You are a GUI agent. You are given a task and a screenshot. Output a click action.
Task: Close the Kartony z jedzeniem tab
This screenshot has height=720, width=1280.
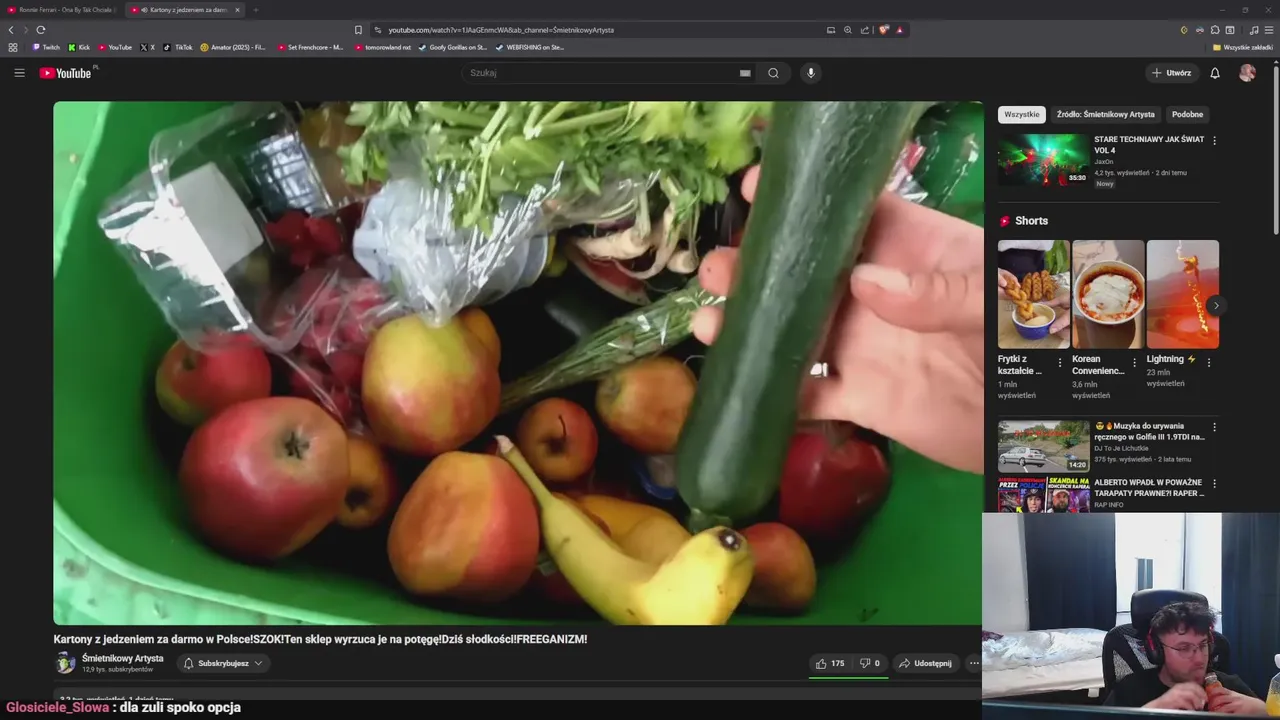[237, 10]
